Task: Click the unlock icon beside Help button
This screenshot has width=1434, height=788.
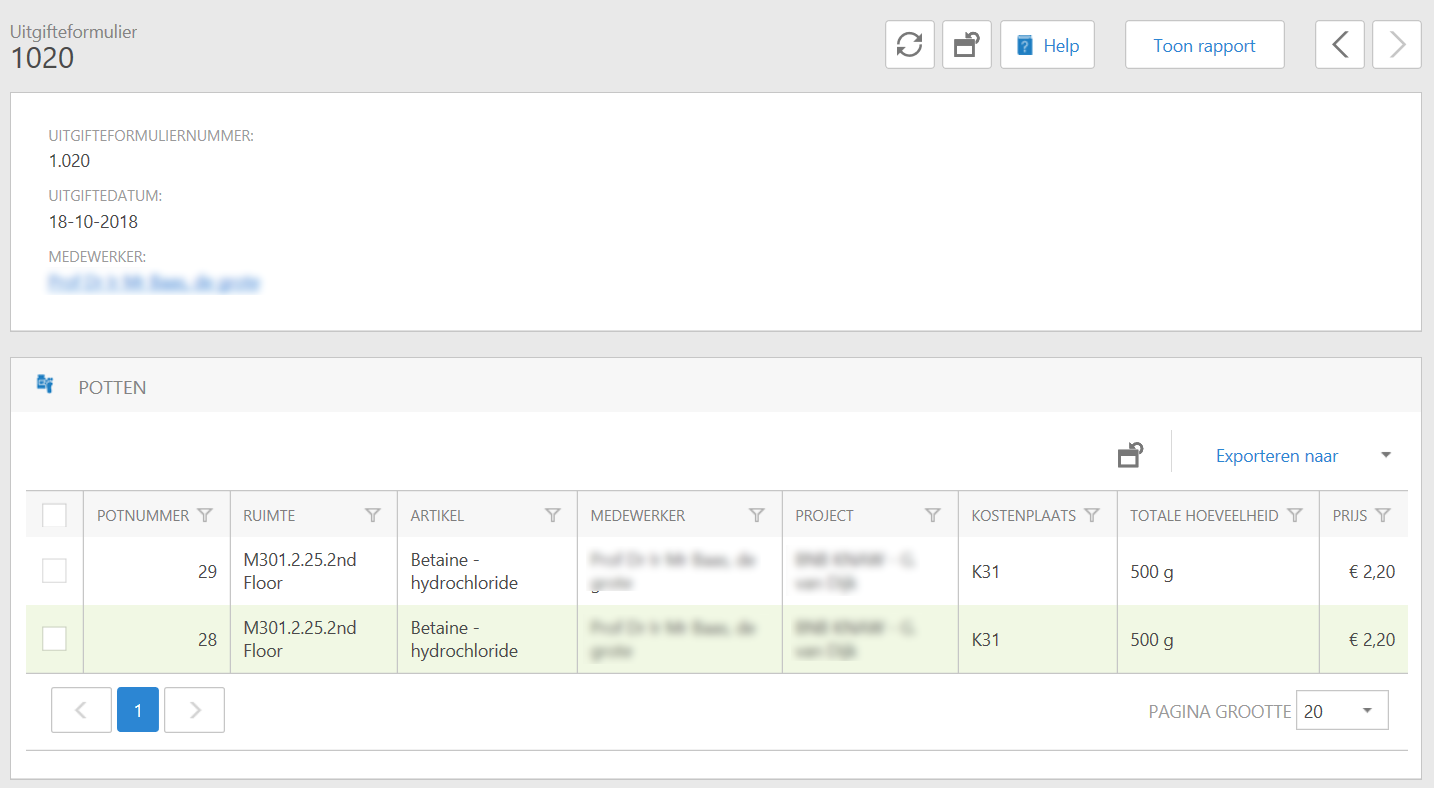Action: pos(966,45)
